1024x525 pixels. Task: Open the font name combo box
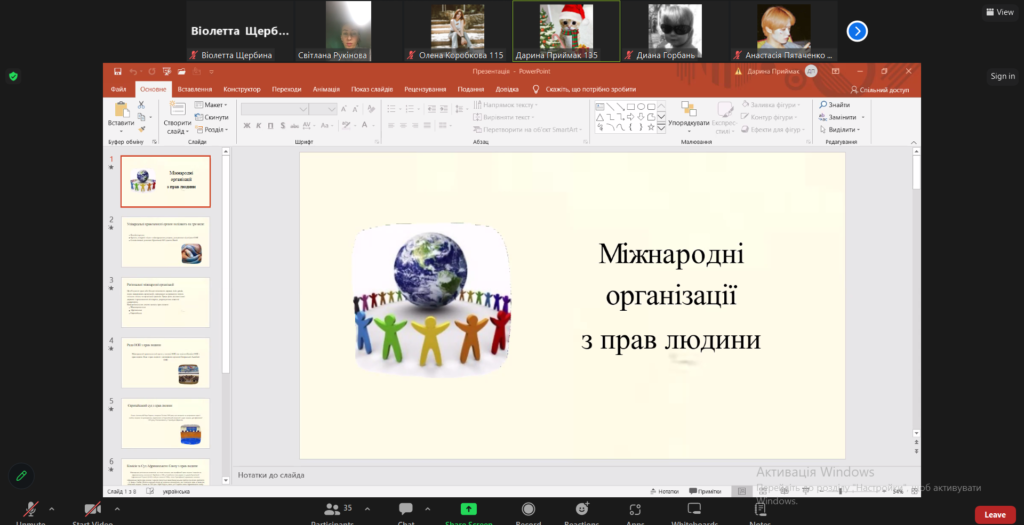[274, 109]
